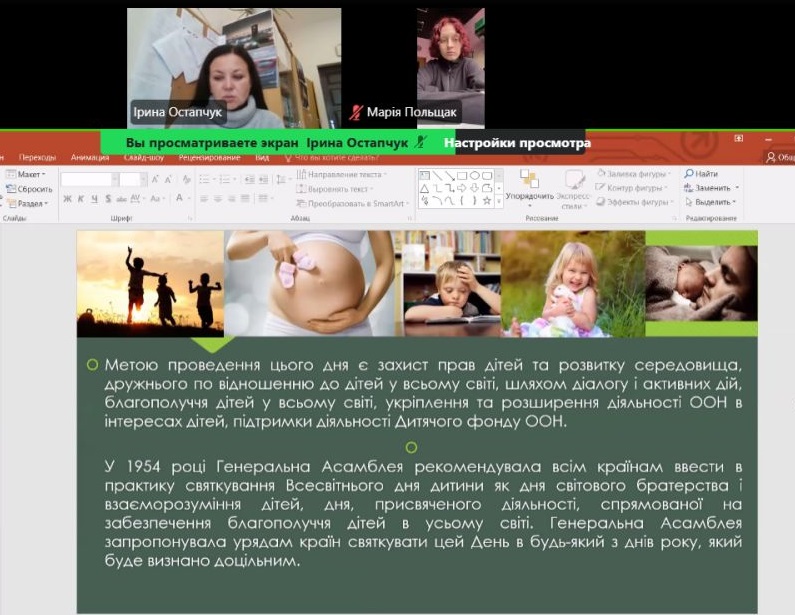Open the Заменить dropdown arrow
The image size is (795, 615).
[x=737, y=188]
